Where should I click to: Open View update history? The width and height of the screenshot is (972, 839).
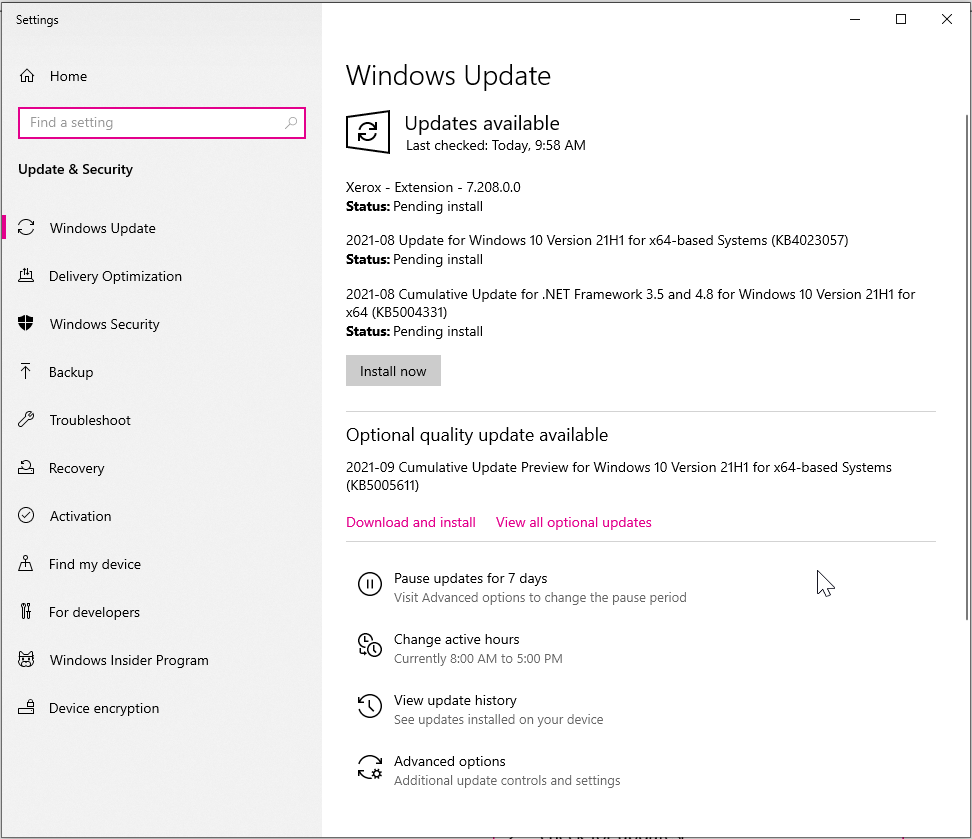455,700
